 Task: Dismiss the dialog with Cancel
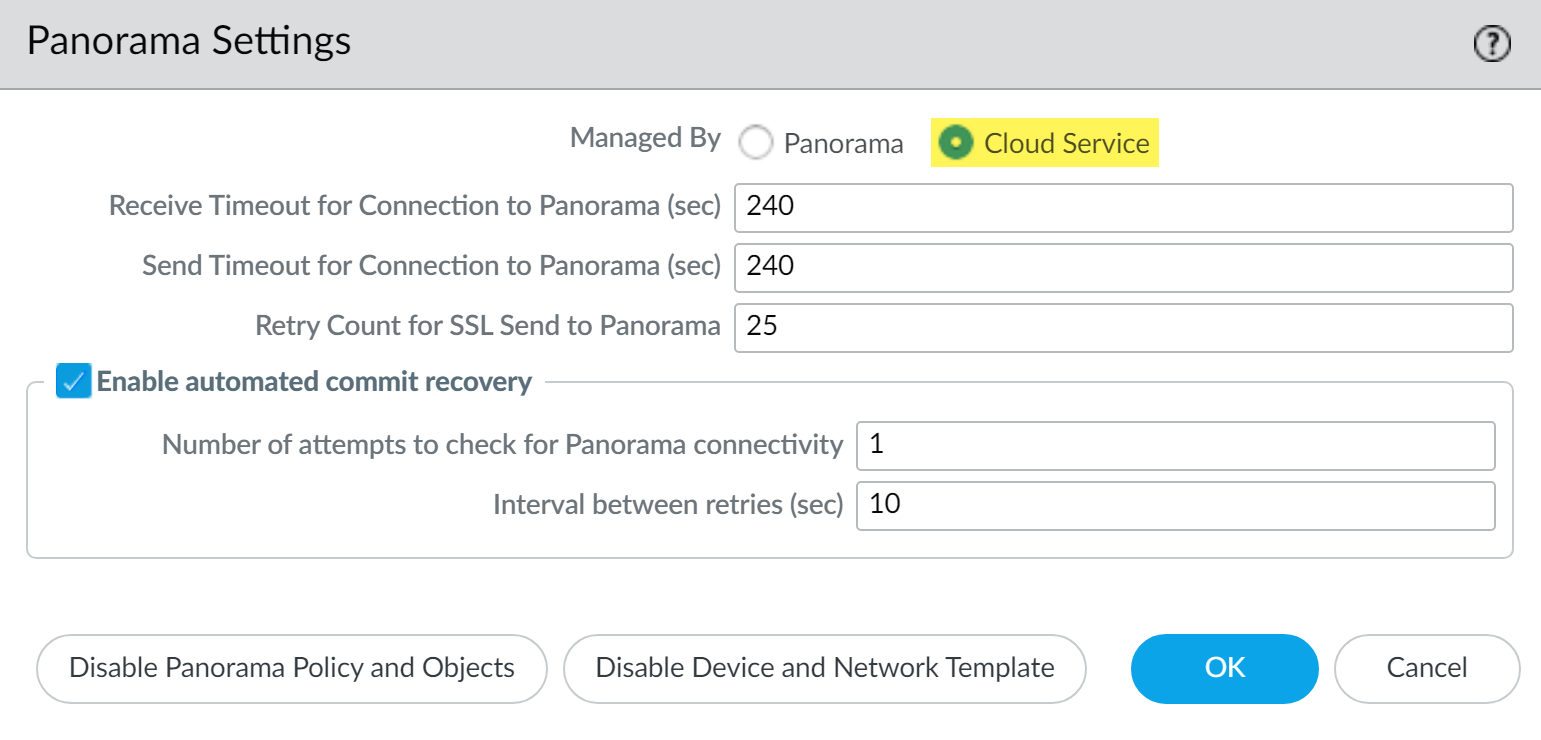1426,668
